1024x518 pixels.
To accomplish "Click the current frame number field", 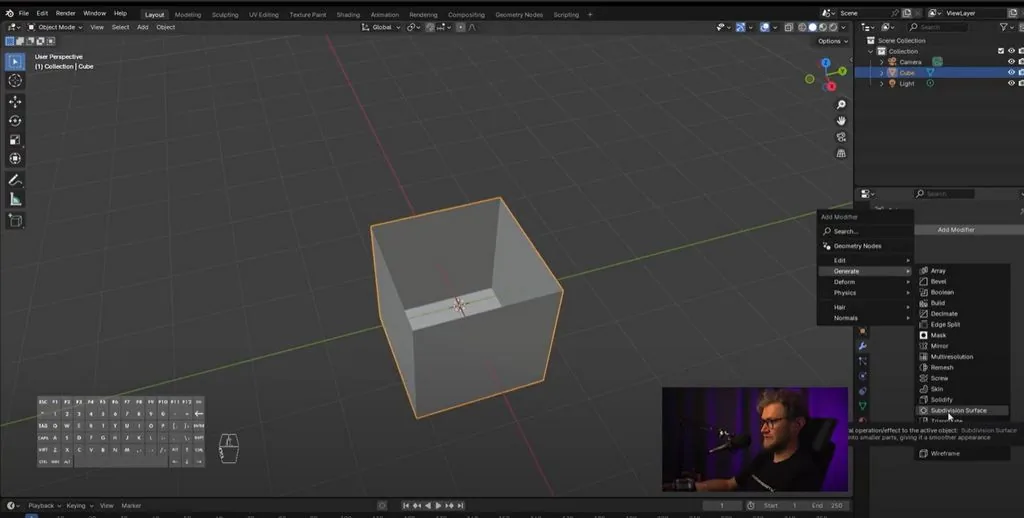I will click(722, 506).
